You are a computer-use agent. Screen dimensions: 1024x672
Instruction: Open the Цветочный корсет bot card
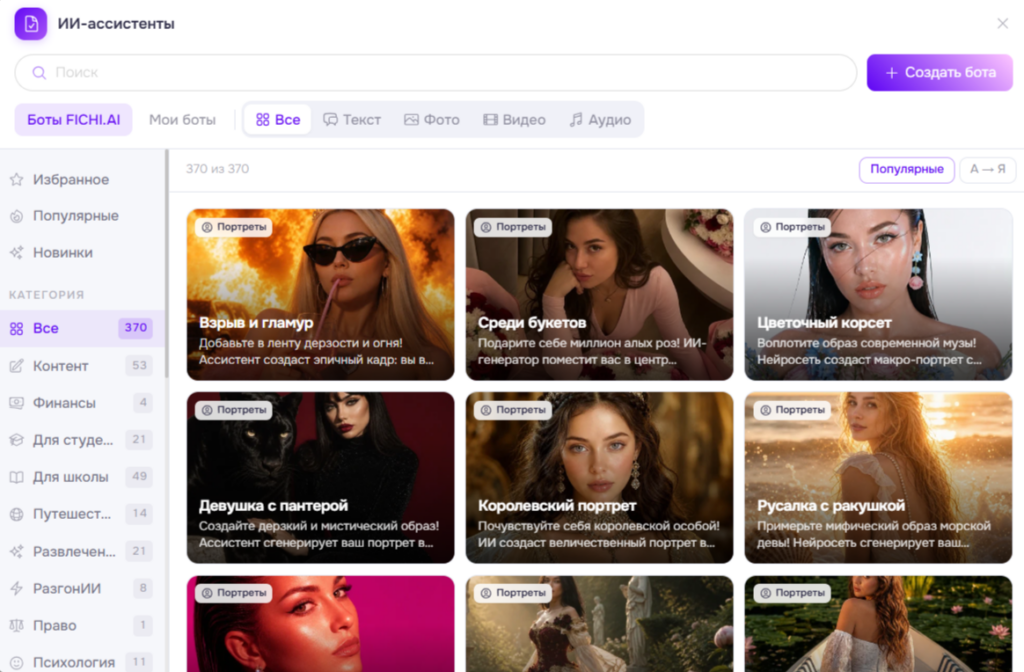click(878, 295)
